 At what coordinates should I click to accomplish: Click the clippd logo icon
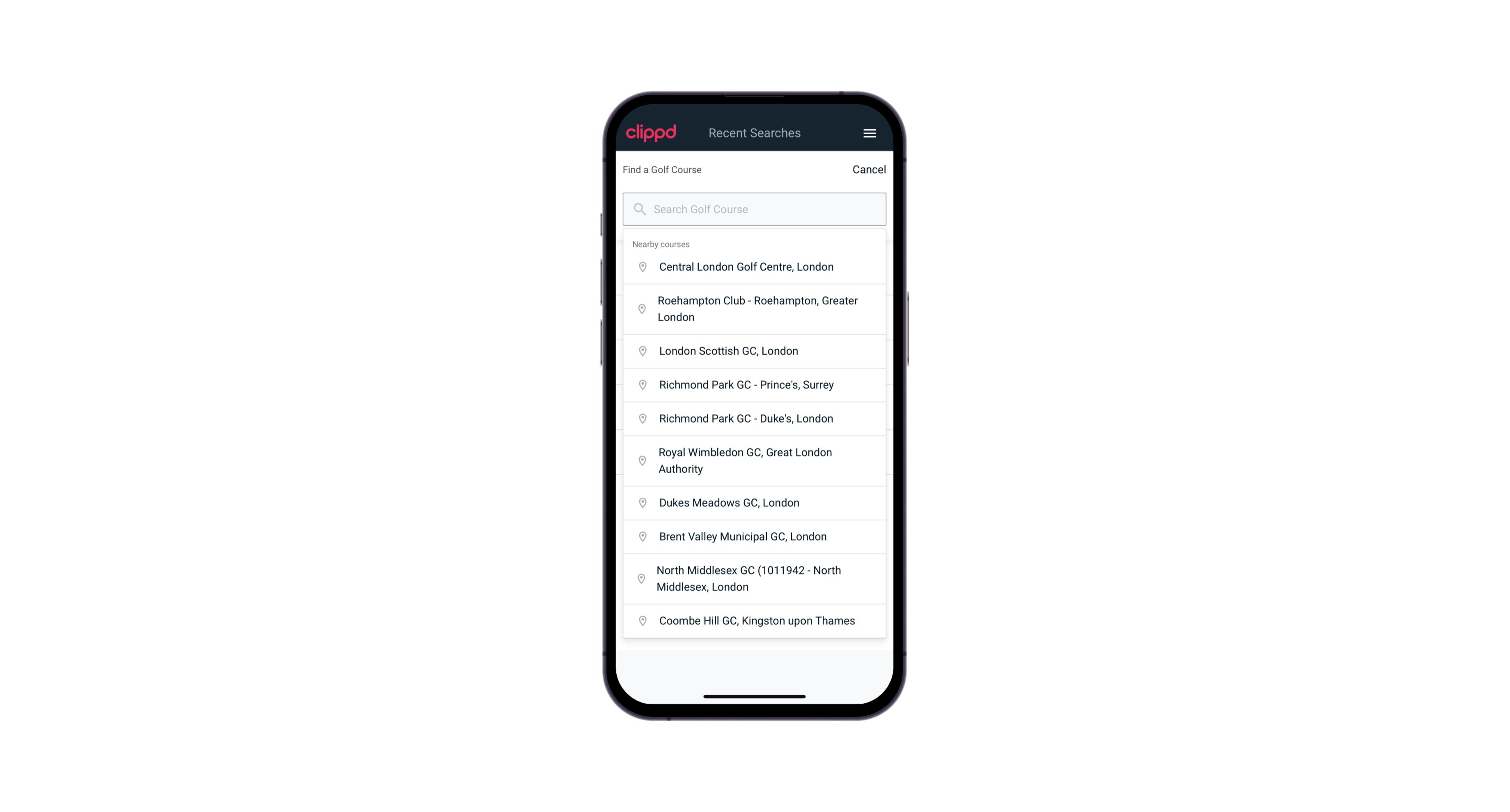(652, 133)
